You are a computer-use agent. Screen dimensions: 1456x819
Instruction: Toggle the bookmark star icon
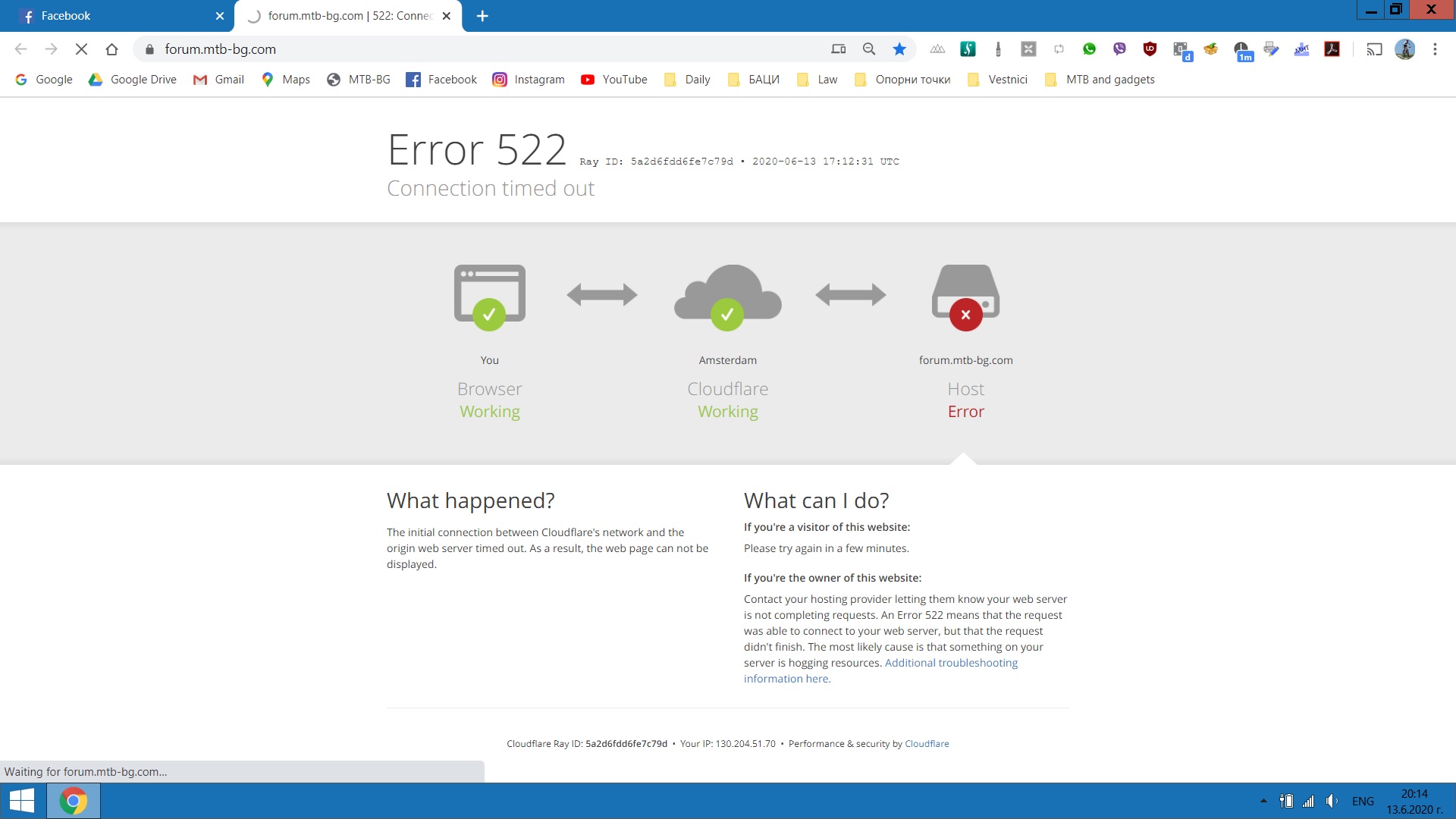pos(899,49)
